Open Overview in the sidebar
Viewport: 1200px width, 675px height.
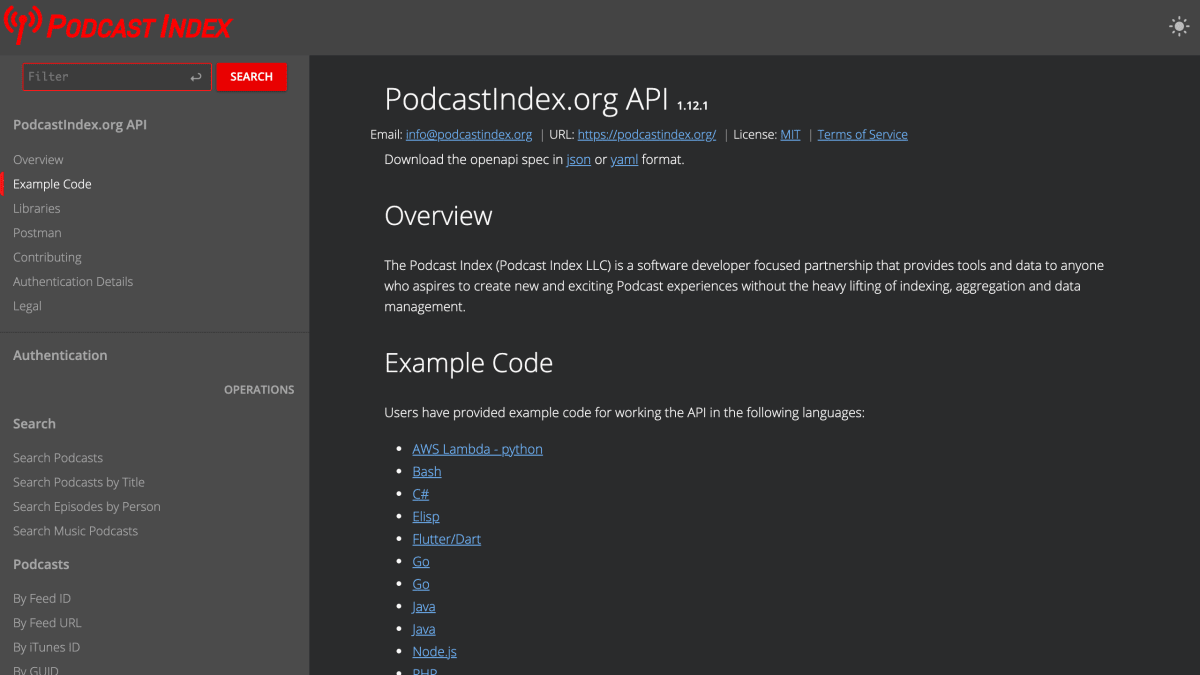(38, 160)
